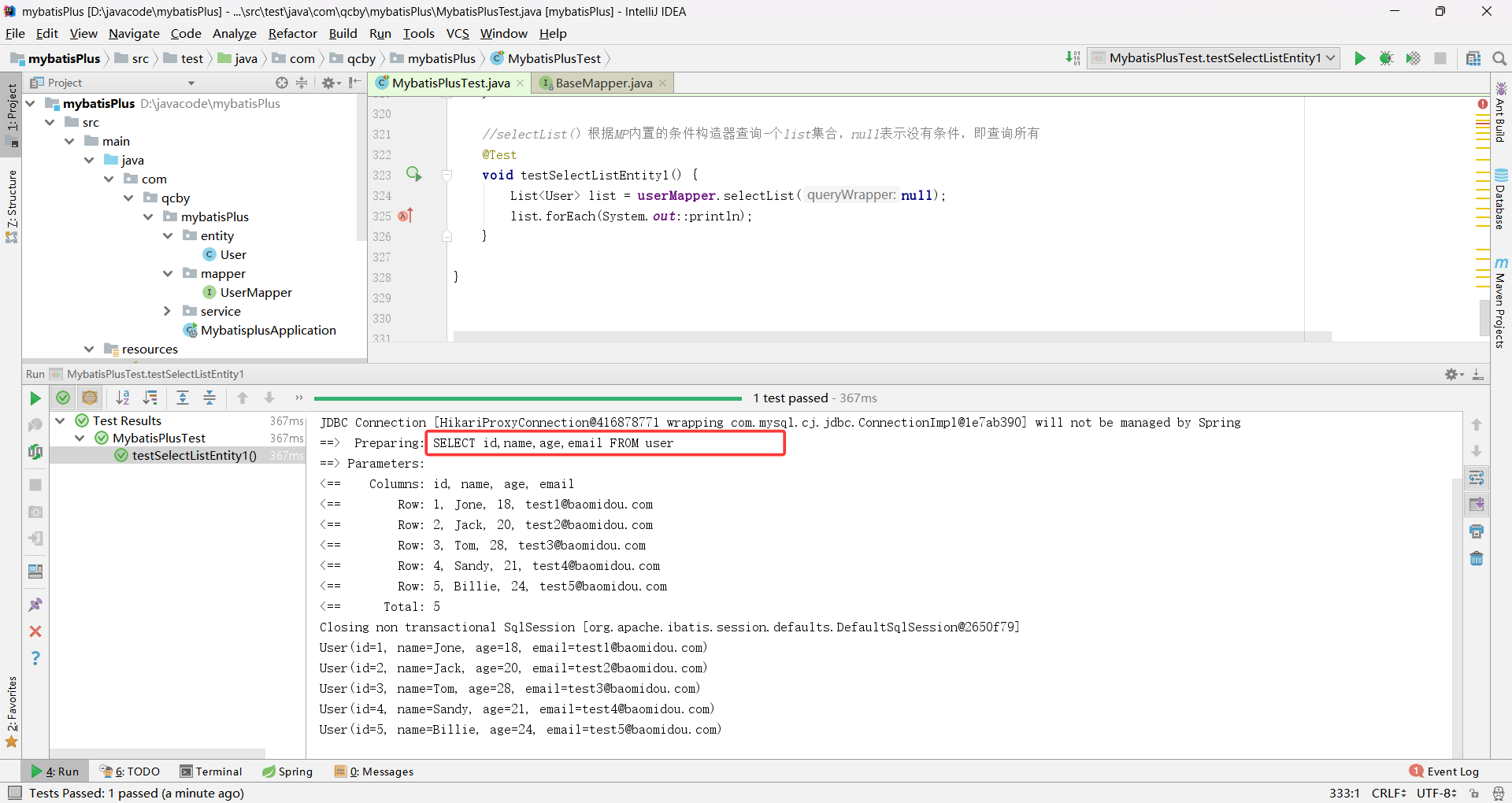Expand all test results
1512x803 pixels.
[183, 398]
